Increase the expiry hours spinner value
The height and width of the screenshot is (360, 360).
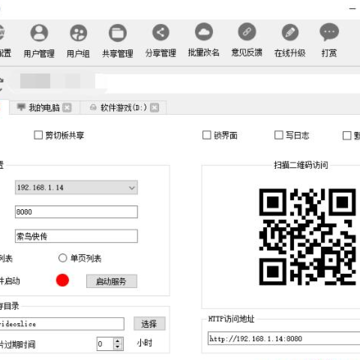click(117, 341)
